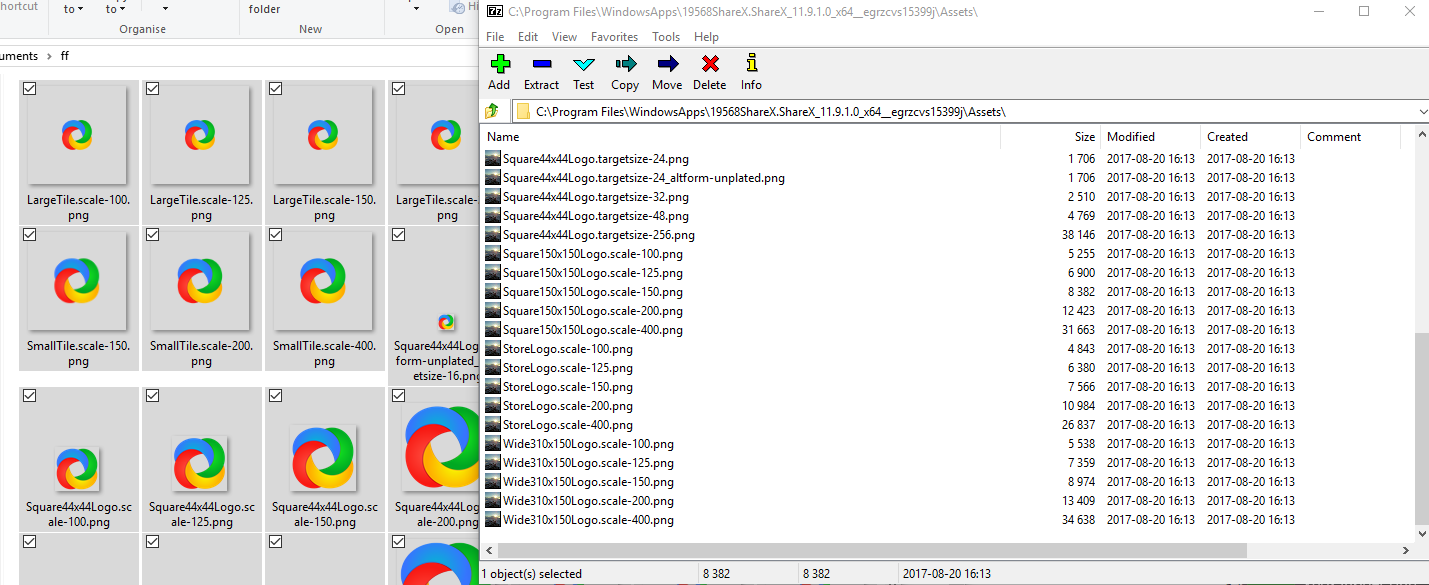Select Wide310x150Logo.scale-150.png file name
Viewport: 1429px width, 585px height.
pyautogui.click(x=588, y=481)
